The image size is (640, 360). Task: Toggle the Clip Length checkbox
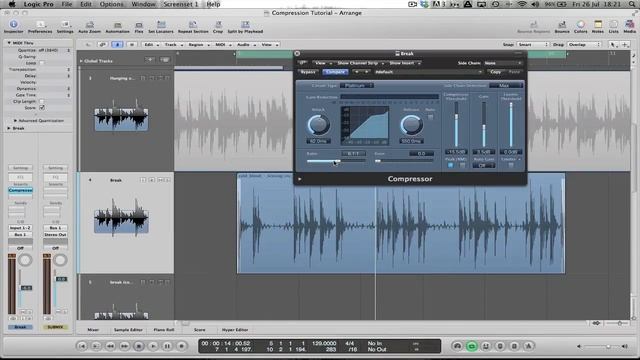coord(42,101)
